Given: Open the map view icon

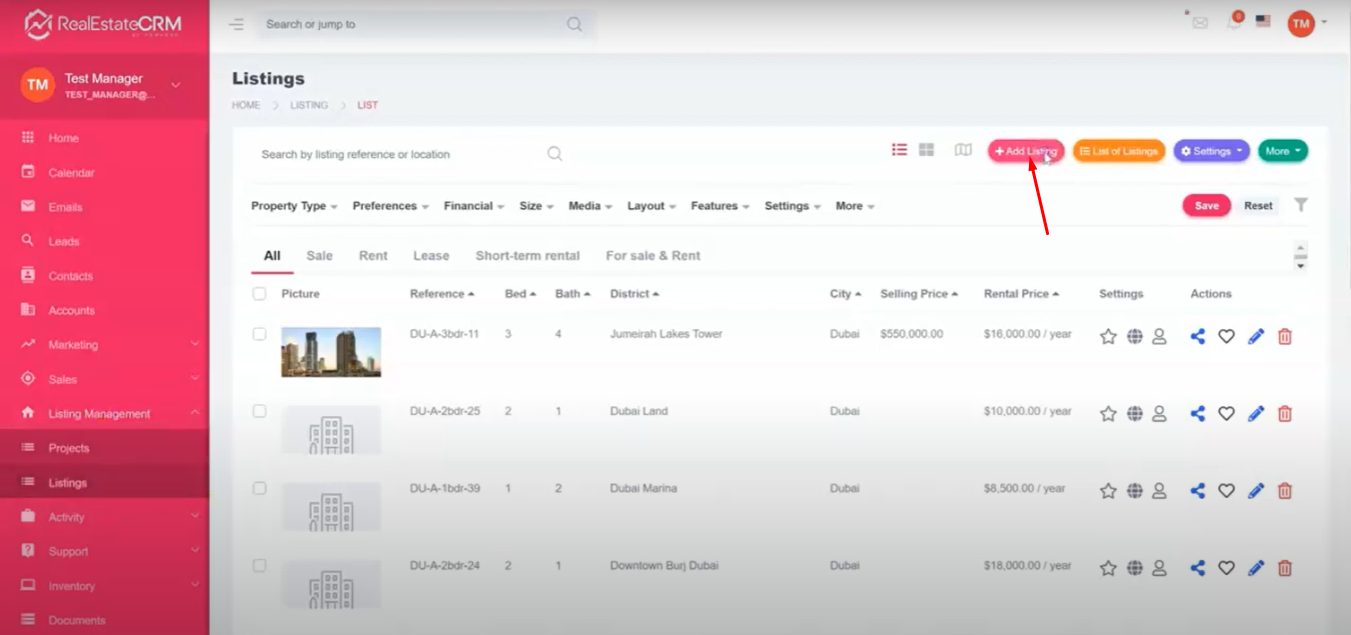Looking at the screenshot, I should click(x=963, y=150).
